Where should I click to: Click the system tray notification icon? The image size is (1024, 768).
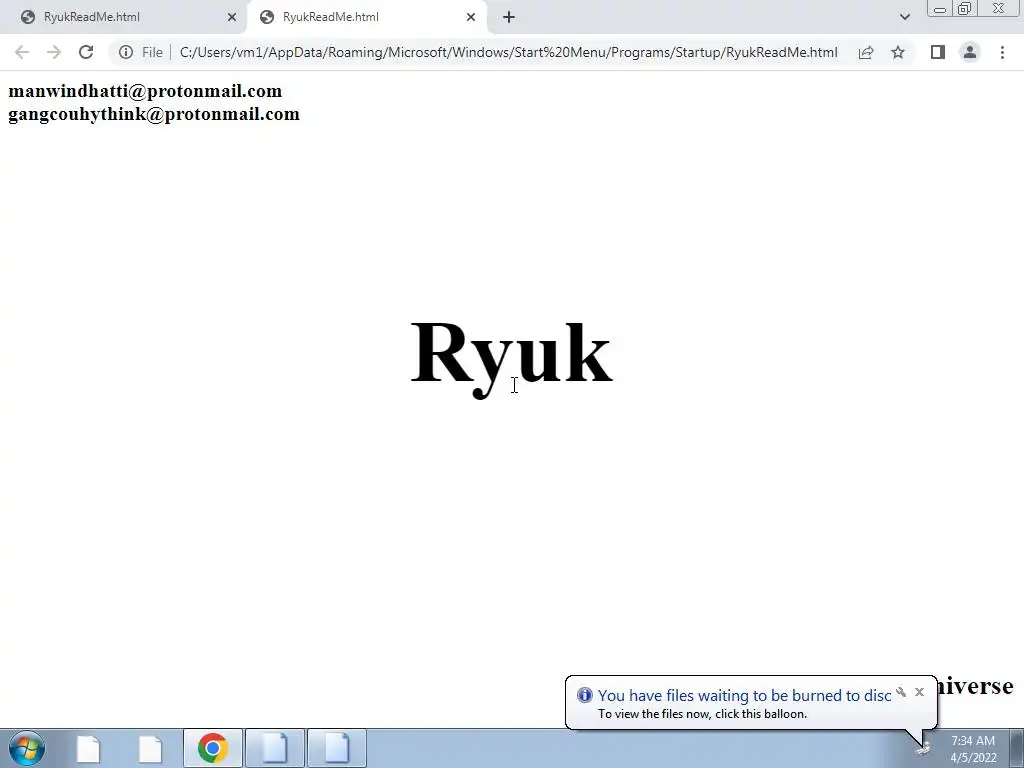pyautogui.click(x=923, y=748)
